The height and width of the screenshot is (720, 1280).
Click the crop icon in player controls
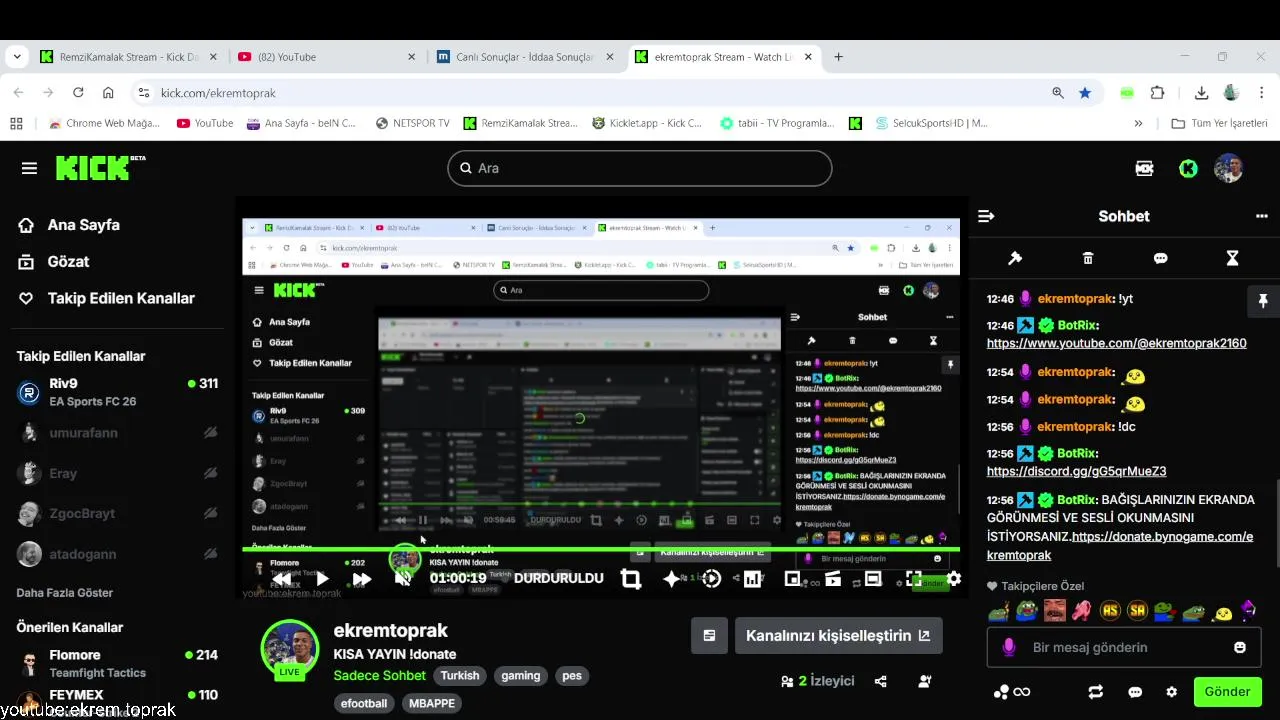pyautogui.click(x=631, y=578)
